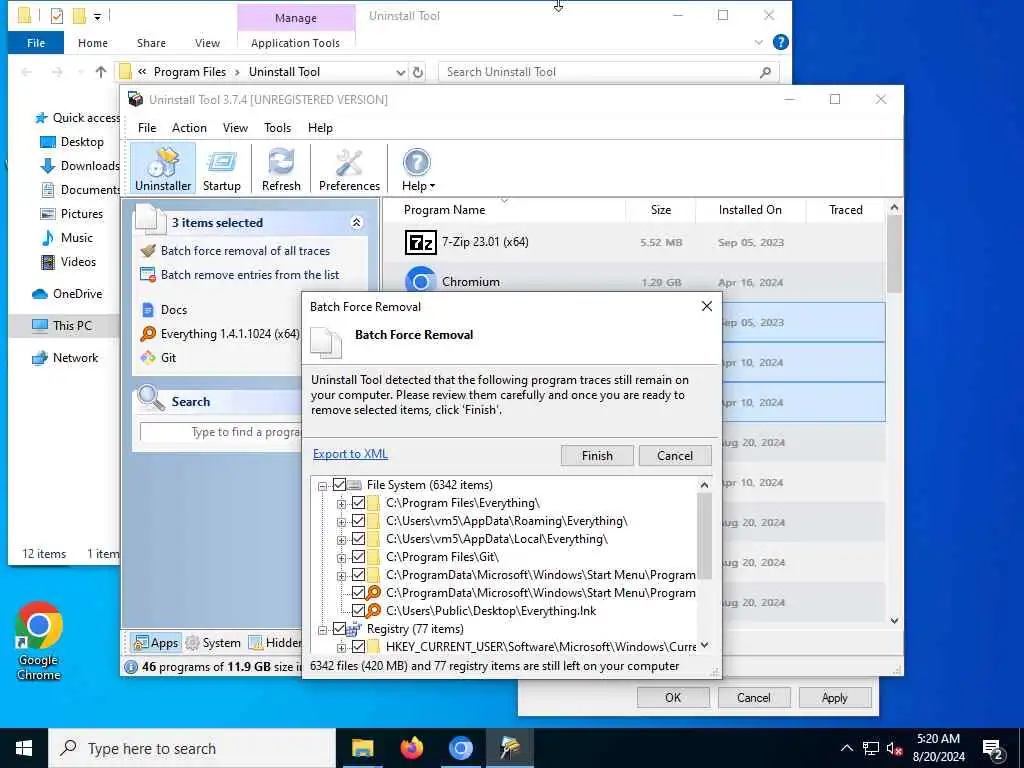Image resolution: width=1024 pixels, height=768 pixels.
Task: Uncheck AppData\Local\Everything\ checkbox
Action: [359, 539]
